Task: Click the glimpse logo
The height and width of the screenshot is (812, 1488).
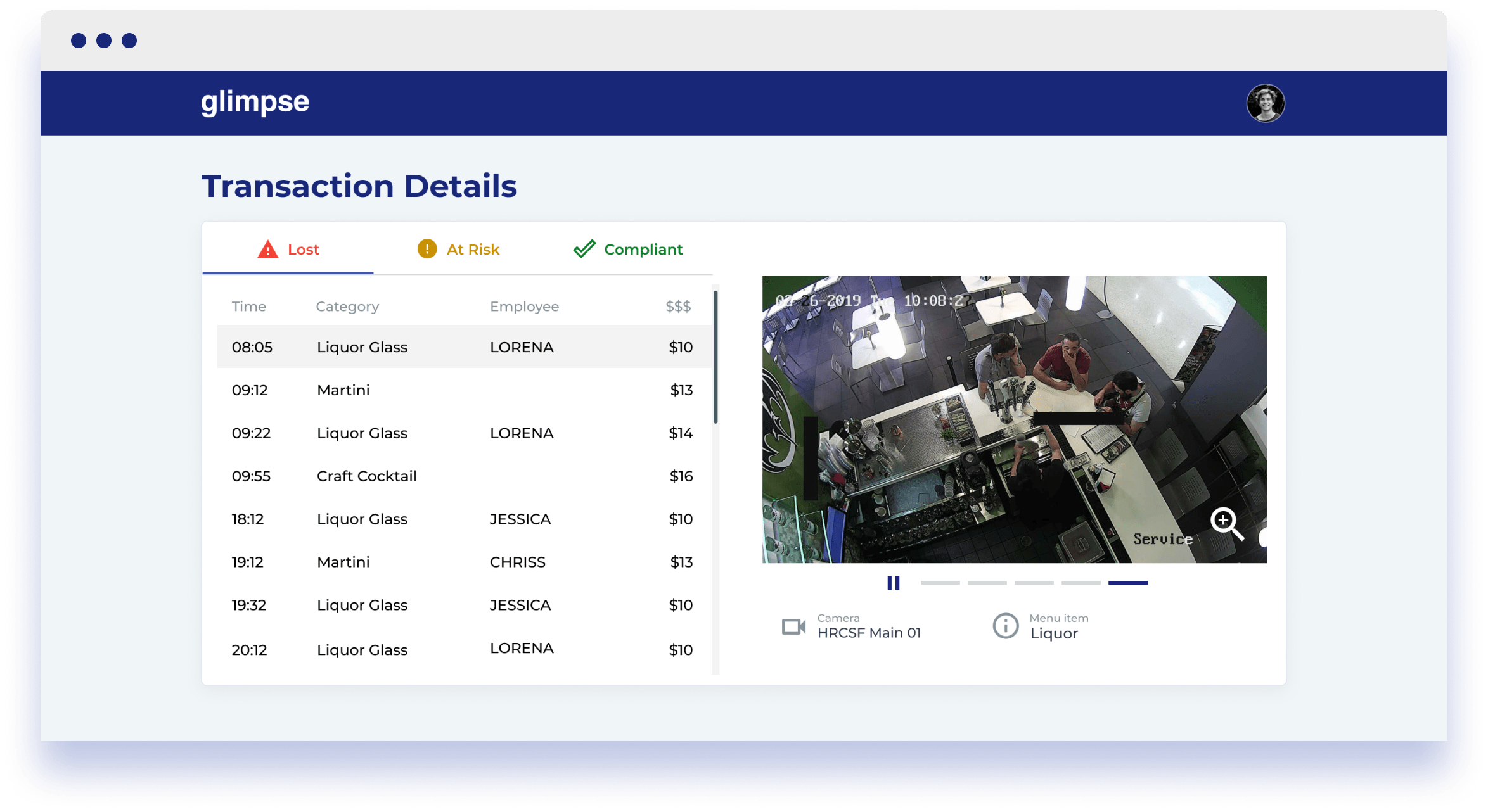Action: (255, 102)
